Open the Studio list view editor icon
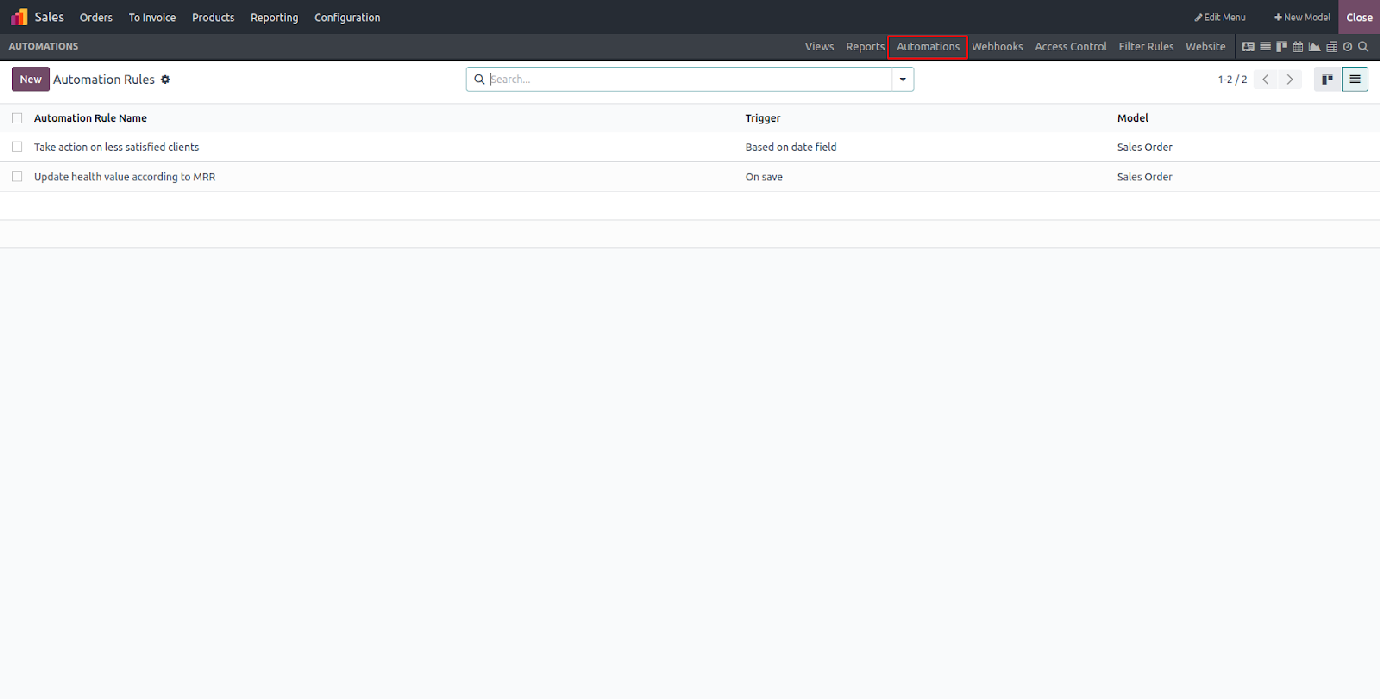1380x699 pixels. [x=1265, y=47]
